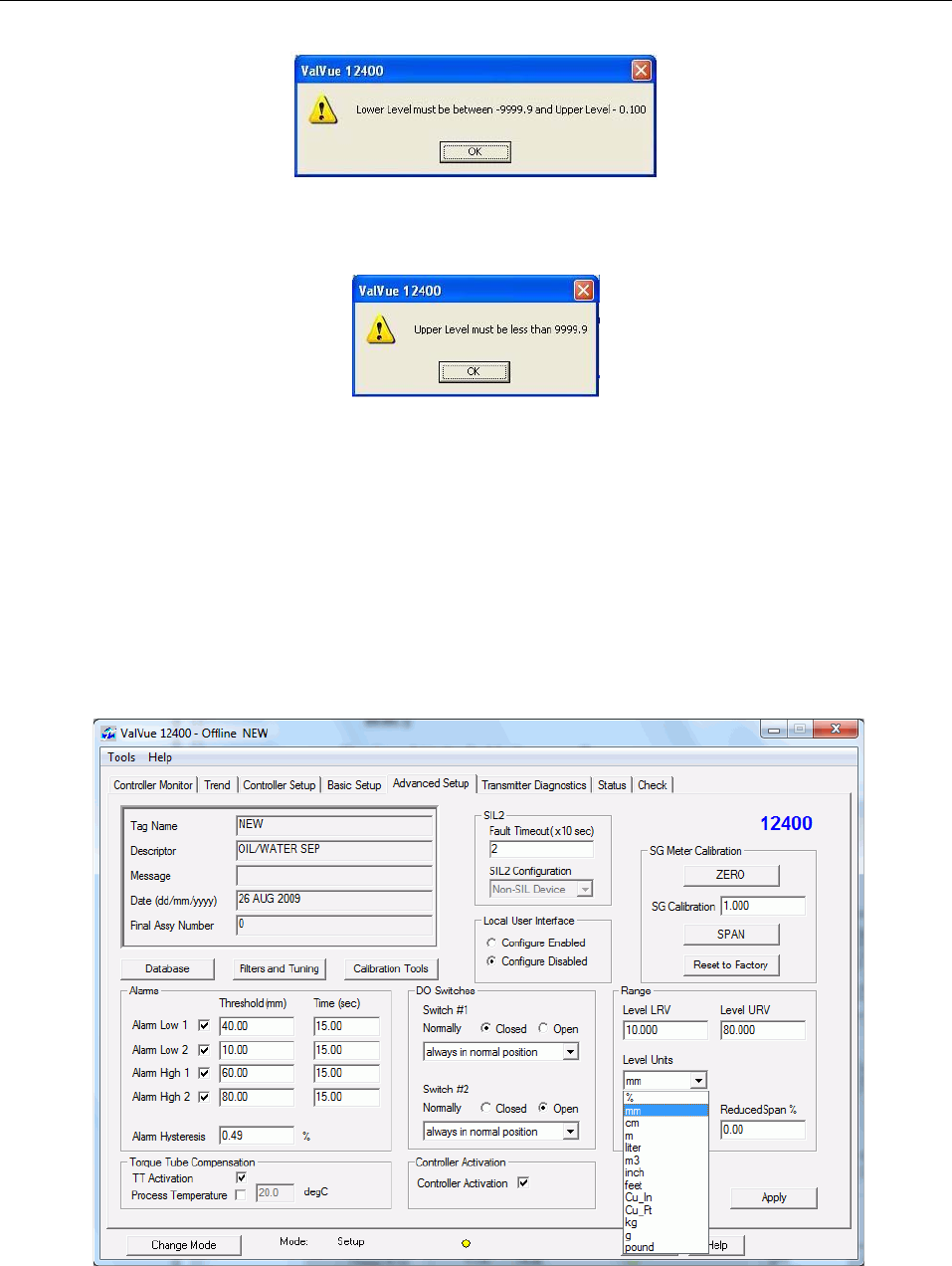Select Configure Disabled radio button

(491, 961)
